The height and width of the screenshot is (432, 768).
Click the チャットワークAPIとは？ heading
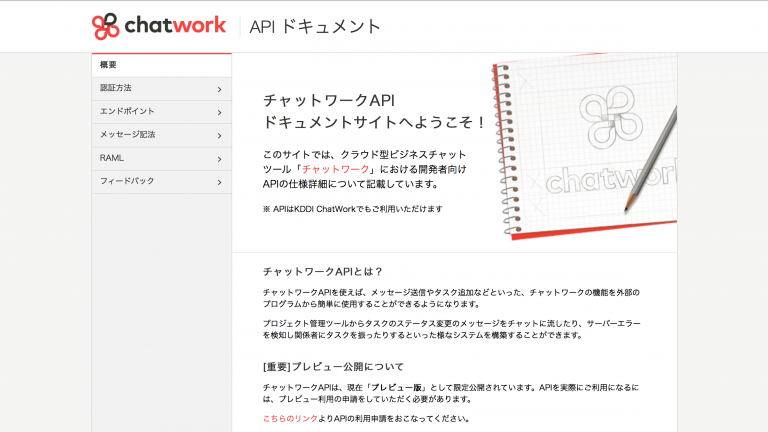(323, 272)
